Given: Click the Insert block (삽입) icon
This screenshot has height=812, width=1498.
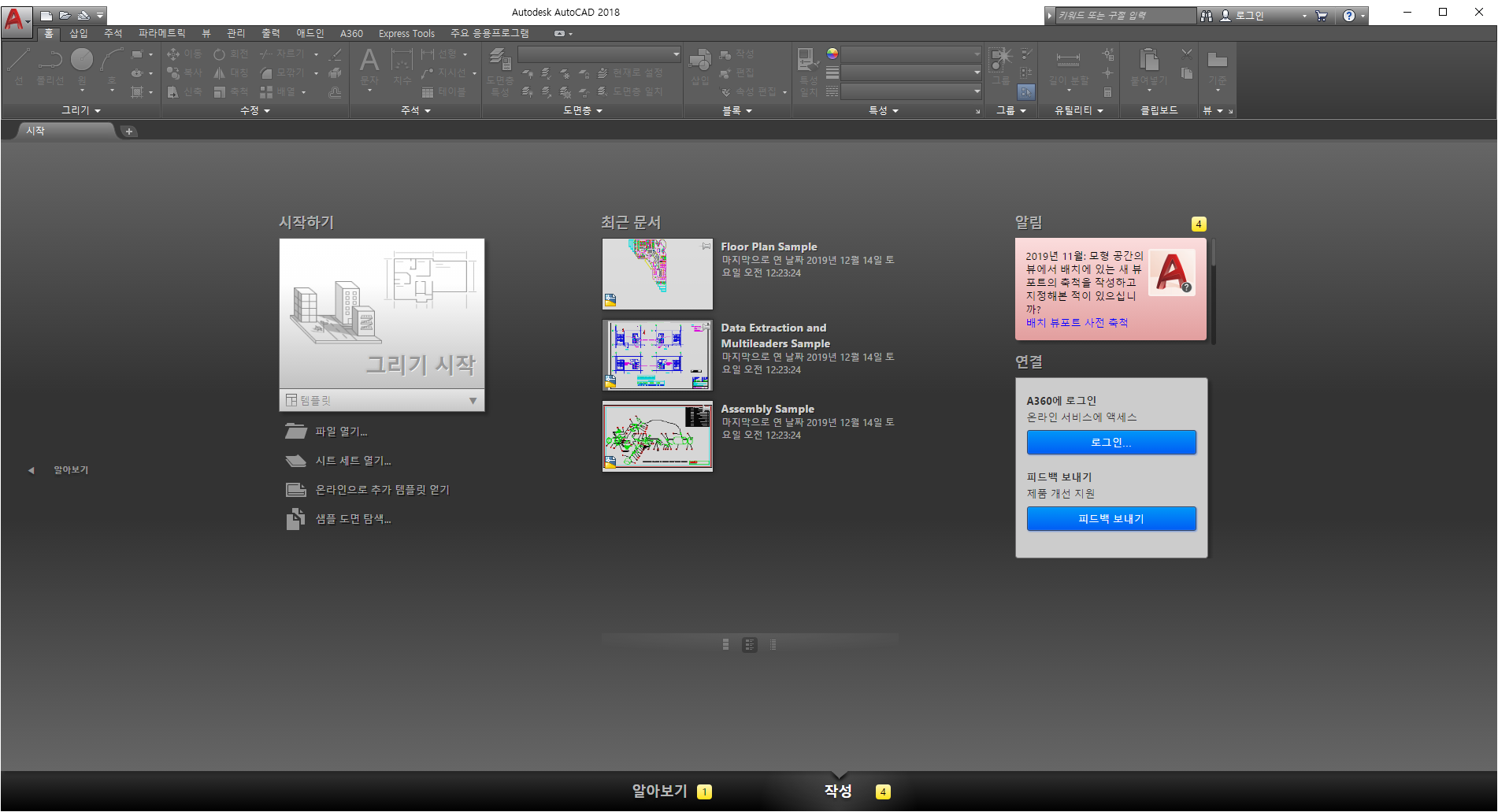Looking at the screenshot, I should [x=700, y=66].
